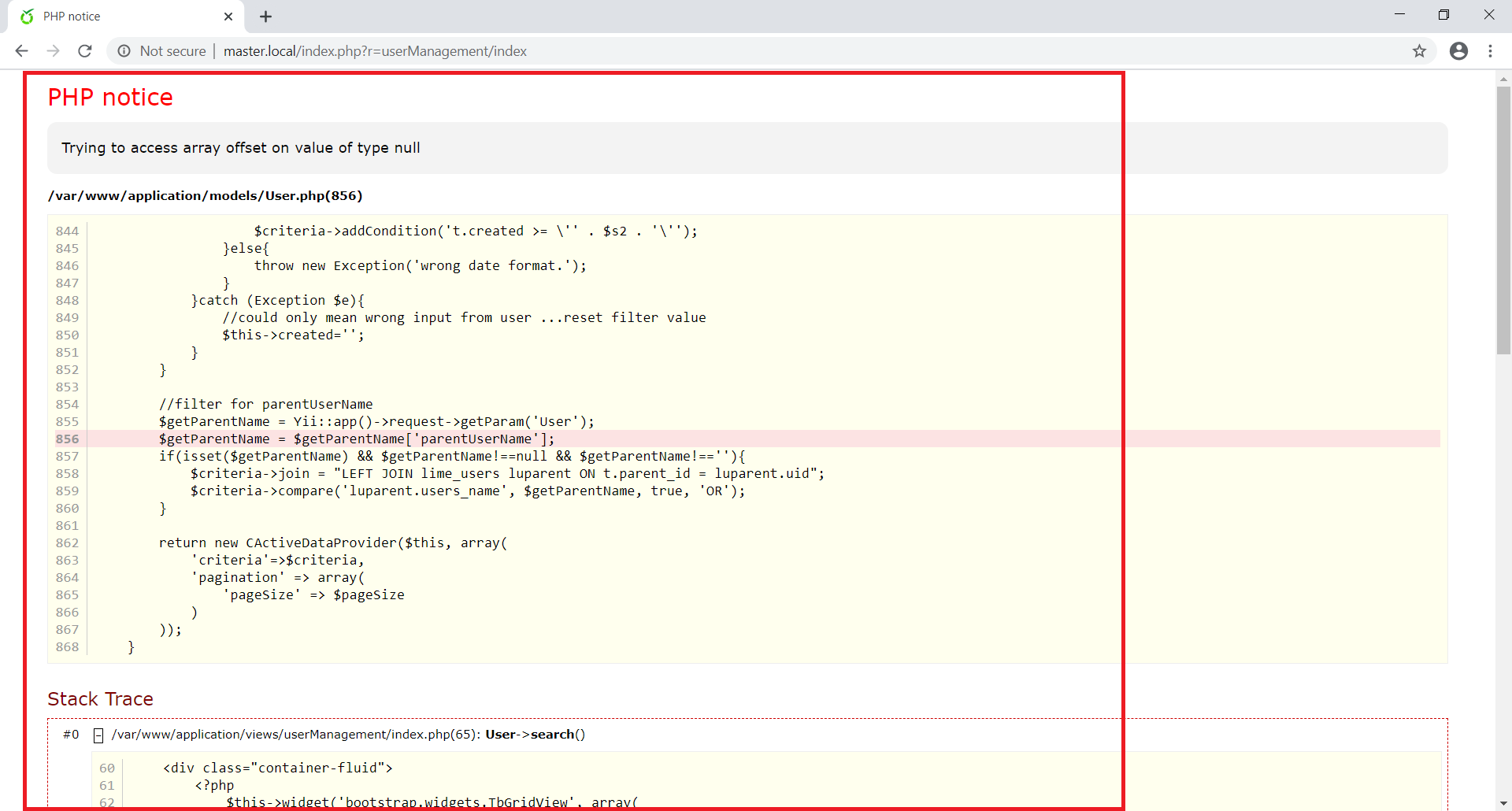Open the user profile avatar menu
Image resolution: width=1512 pixels, height=811 pixels.
(x=1458, y=51)
